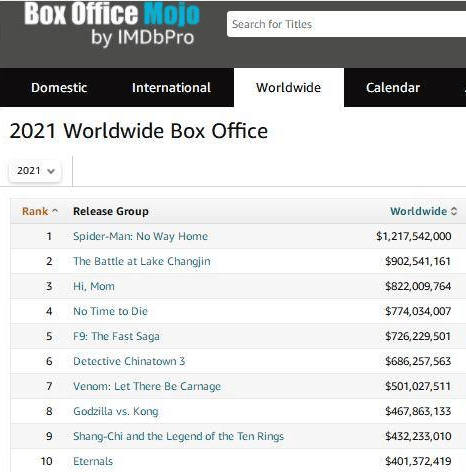Open the Hi, Mom link
The width and height of the screenshot is (466, 472).
pyautogui.click(x=94, y=286)
